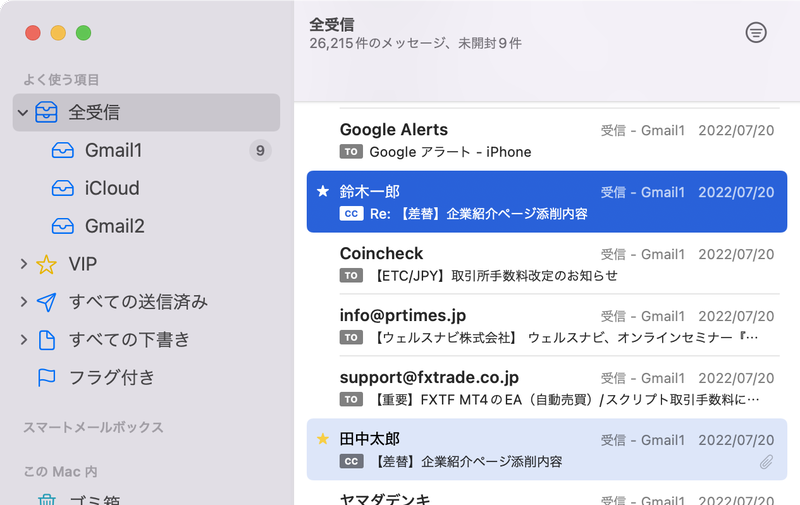The height and width of the screenshot is (505, 800).
Task: Click the iCloud tray icon
Action: pos(62,188)
